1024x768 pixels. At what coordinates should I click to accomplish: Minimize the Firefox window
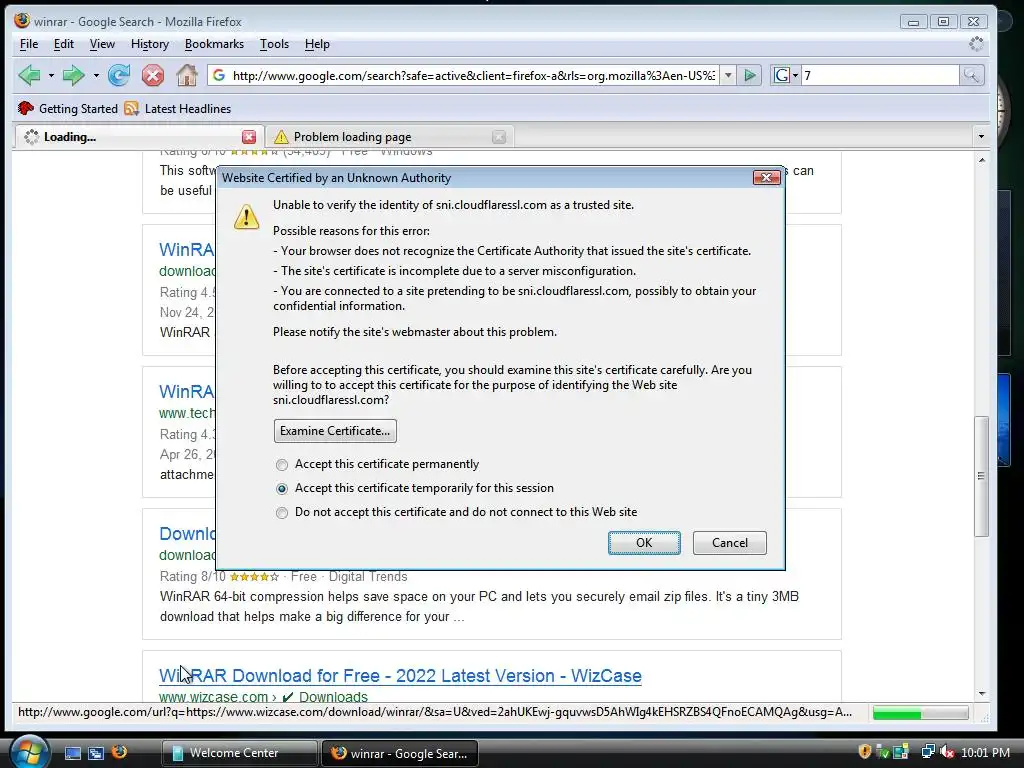[913, 22]
